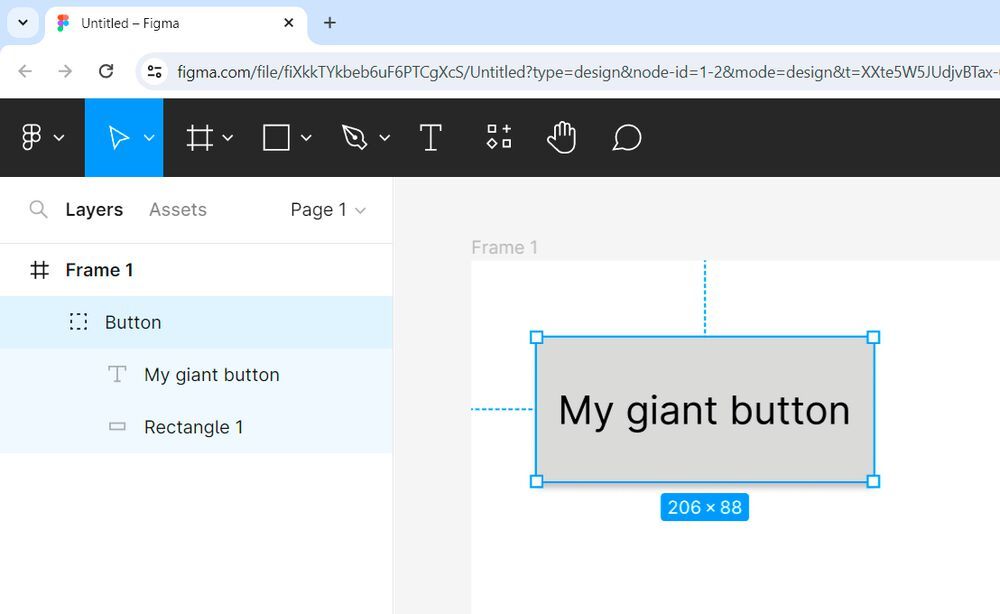This screenshot has width=1000, height=614.
Task: Expand the Move tool options chevron
Action: click(149, 137)
